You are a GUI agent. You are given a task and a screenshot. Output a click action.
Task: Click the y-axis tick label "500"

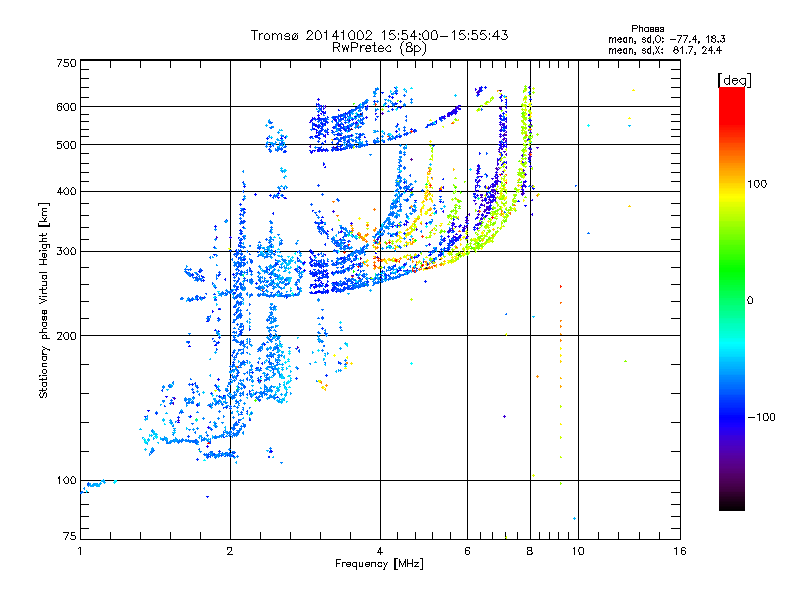pyautogui.click(x=66, y=145)
